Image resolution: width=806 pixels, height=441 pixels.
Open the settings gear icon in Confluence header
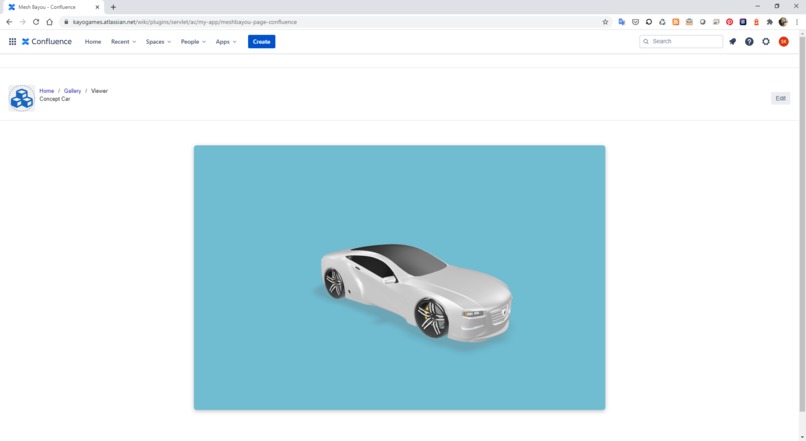766,42
